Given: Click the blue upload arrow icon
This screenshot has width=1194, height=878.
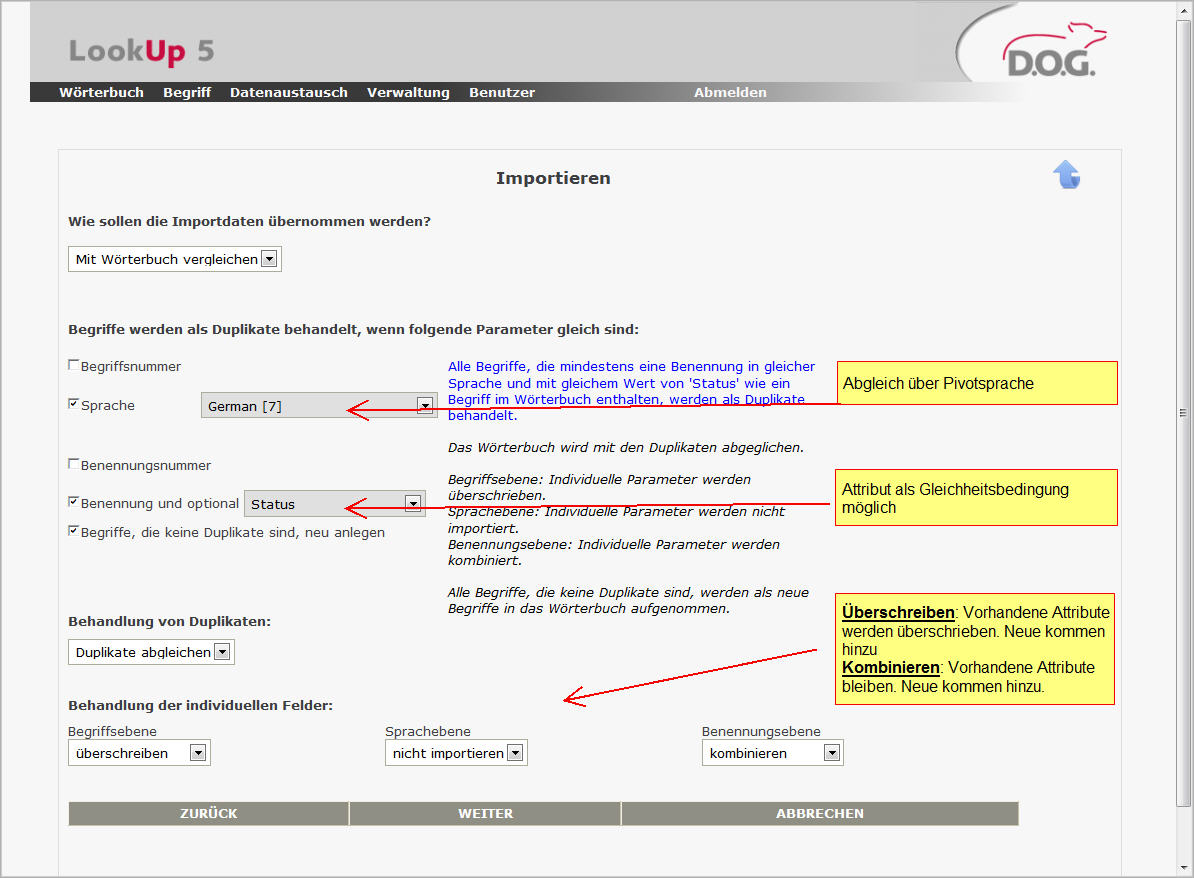Looking at the screenshot, I should point(1066,174).
